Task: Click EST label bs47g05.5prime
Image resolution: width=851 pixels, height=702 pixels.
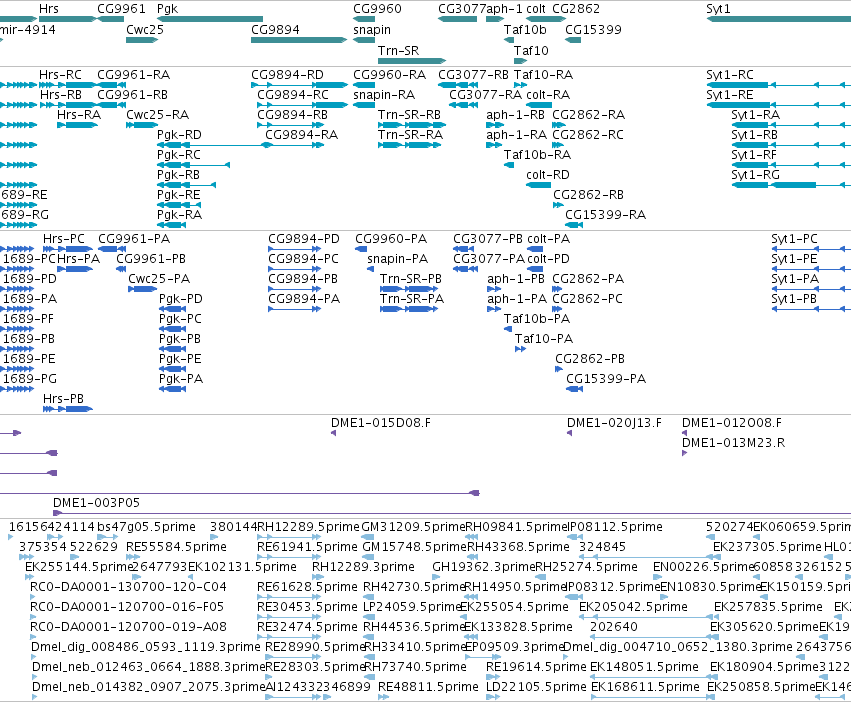Action: pos(146,527)
